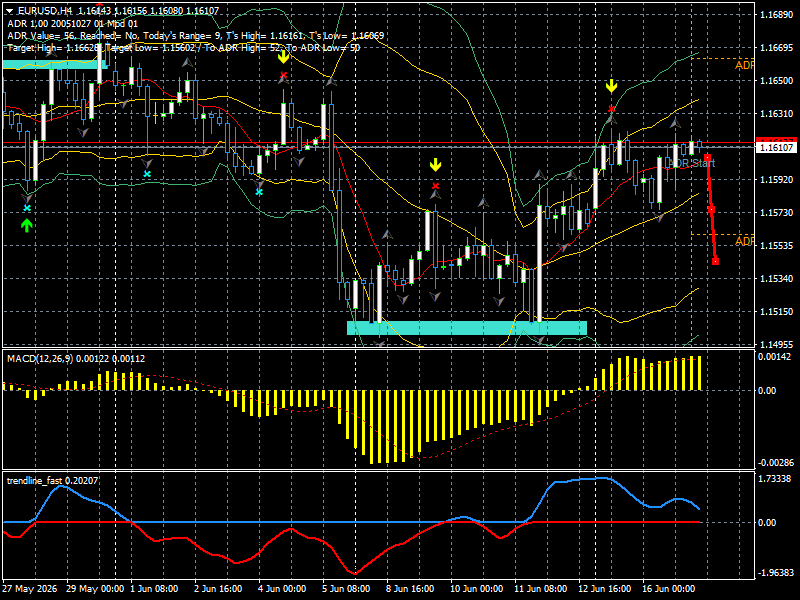Select the cyan support zone rectangle near 1.15150
This screenshot has height=600, width=800.
point(467,328)
